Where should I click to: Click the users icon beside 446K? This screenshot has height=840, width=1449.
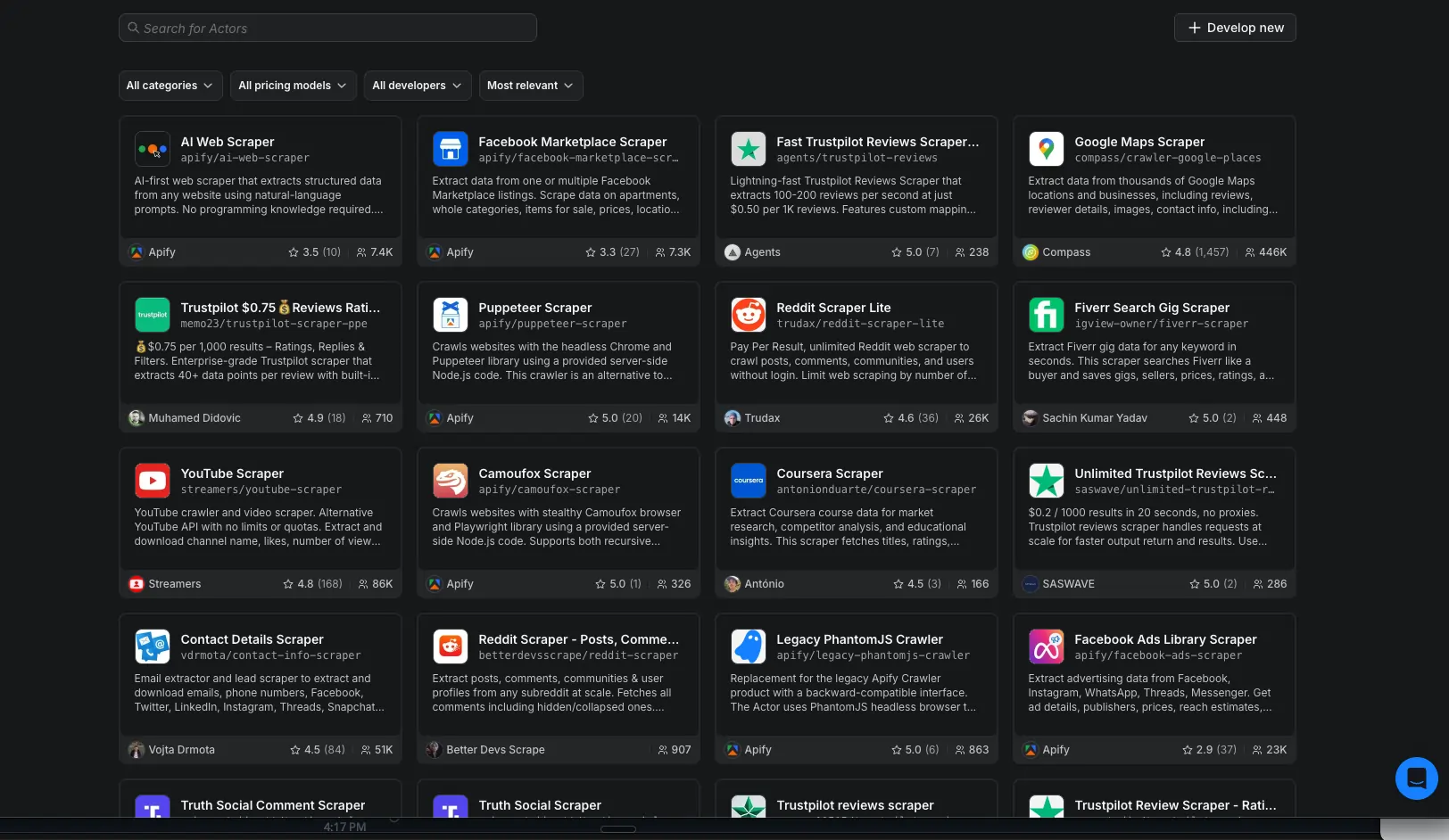1250,252
